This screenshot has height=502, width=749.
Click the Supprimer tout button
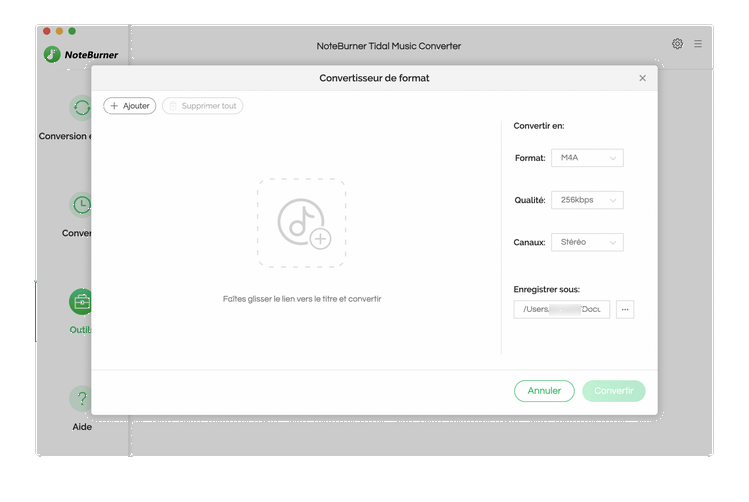(x=203, y=106)
